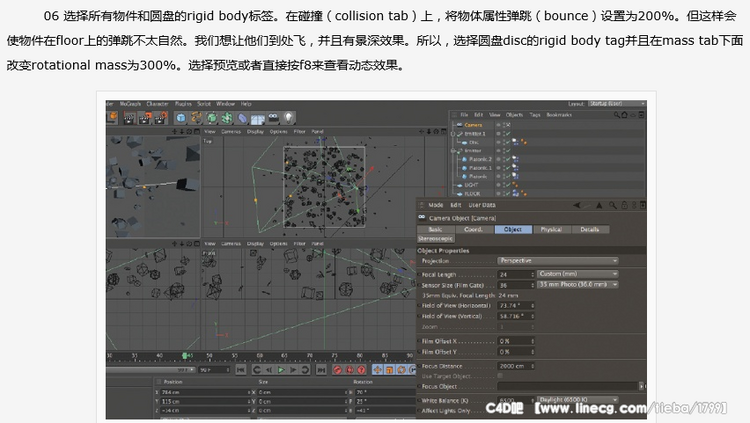The image size is (750, 423).
Task: Select the dynamics tag on Platonic.2
Action: point(515,159)
